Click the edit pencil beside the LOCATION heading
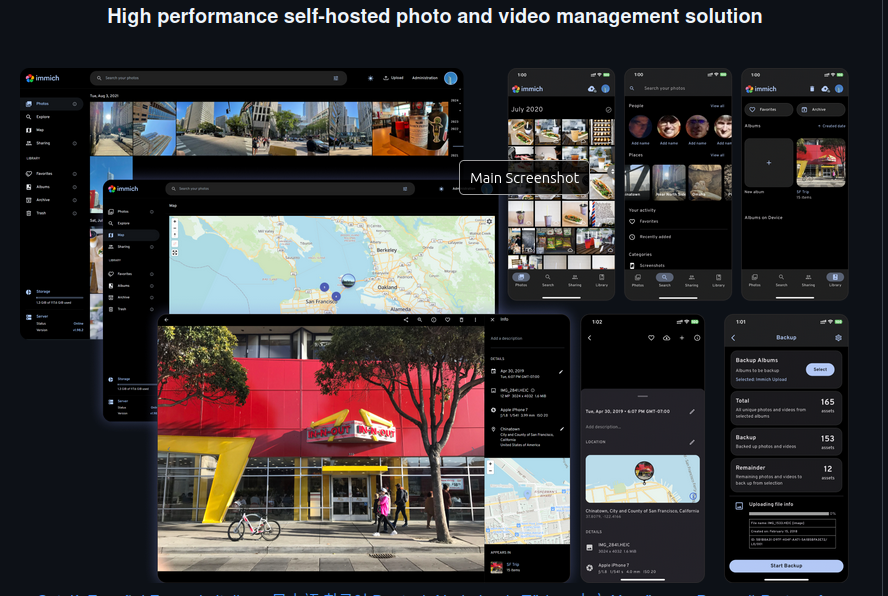The image size is (888, 596). (x=692, y=442)
